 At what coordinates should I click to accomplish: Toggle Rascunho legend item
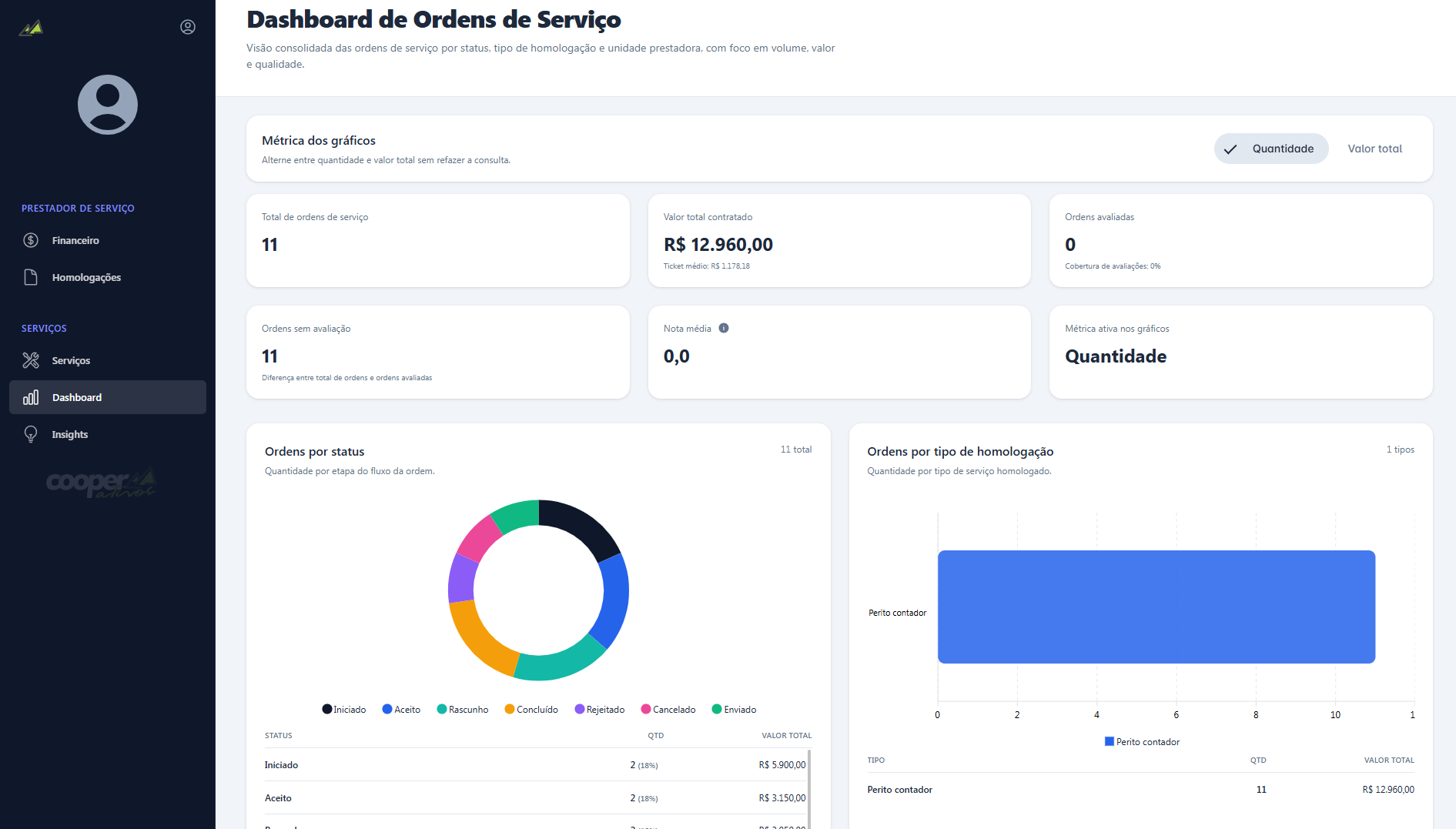tap(463, 710)
